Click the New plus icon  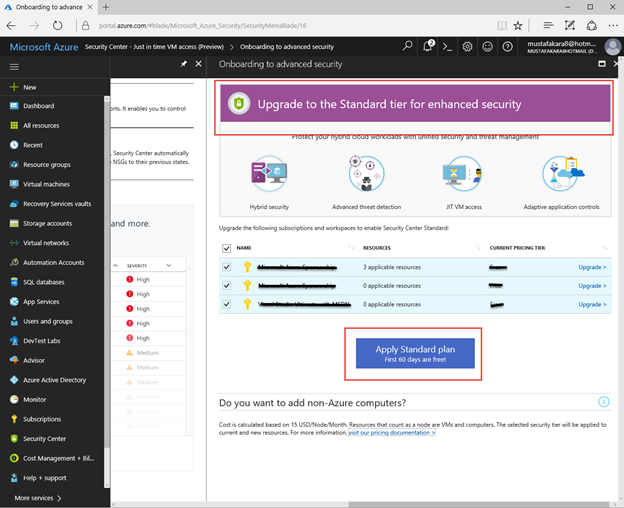pyautogui.click(x=14, y=87)
